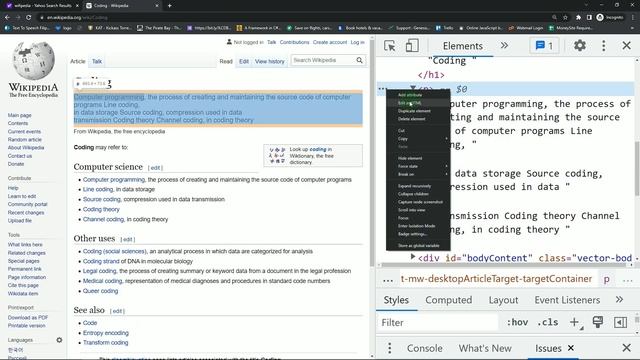This screenshot has width=640, height=360.
Task: Close the bottom drawer
Action: click(x=627, y=348)
